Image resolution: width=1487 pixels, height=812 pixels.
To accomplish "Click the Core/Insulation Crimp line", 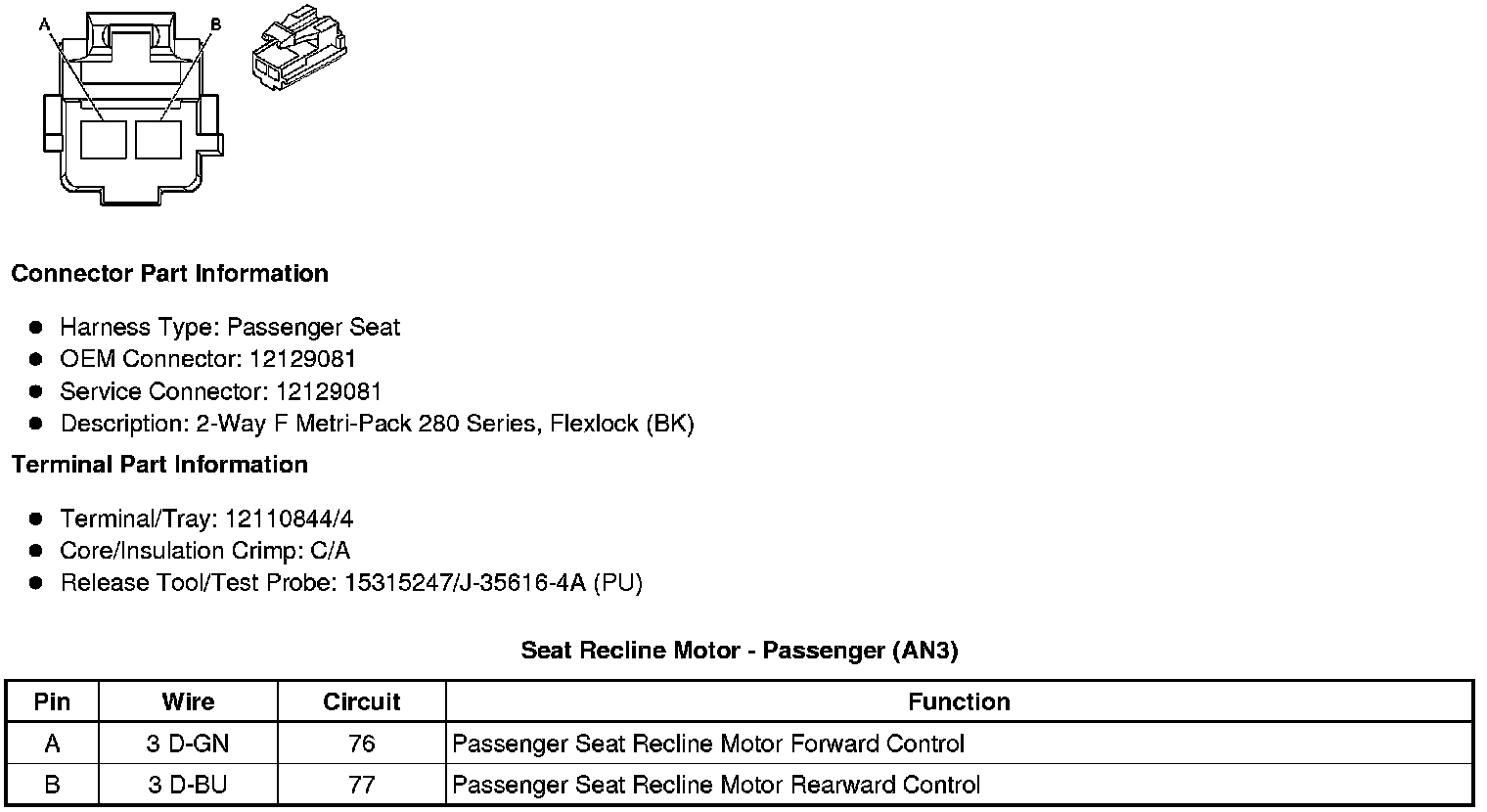I will pyautogui.click(x=204, y=551).
